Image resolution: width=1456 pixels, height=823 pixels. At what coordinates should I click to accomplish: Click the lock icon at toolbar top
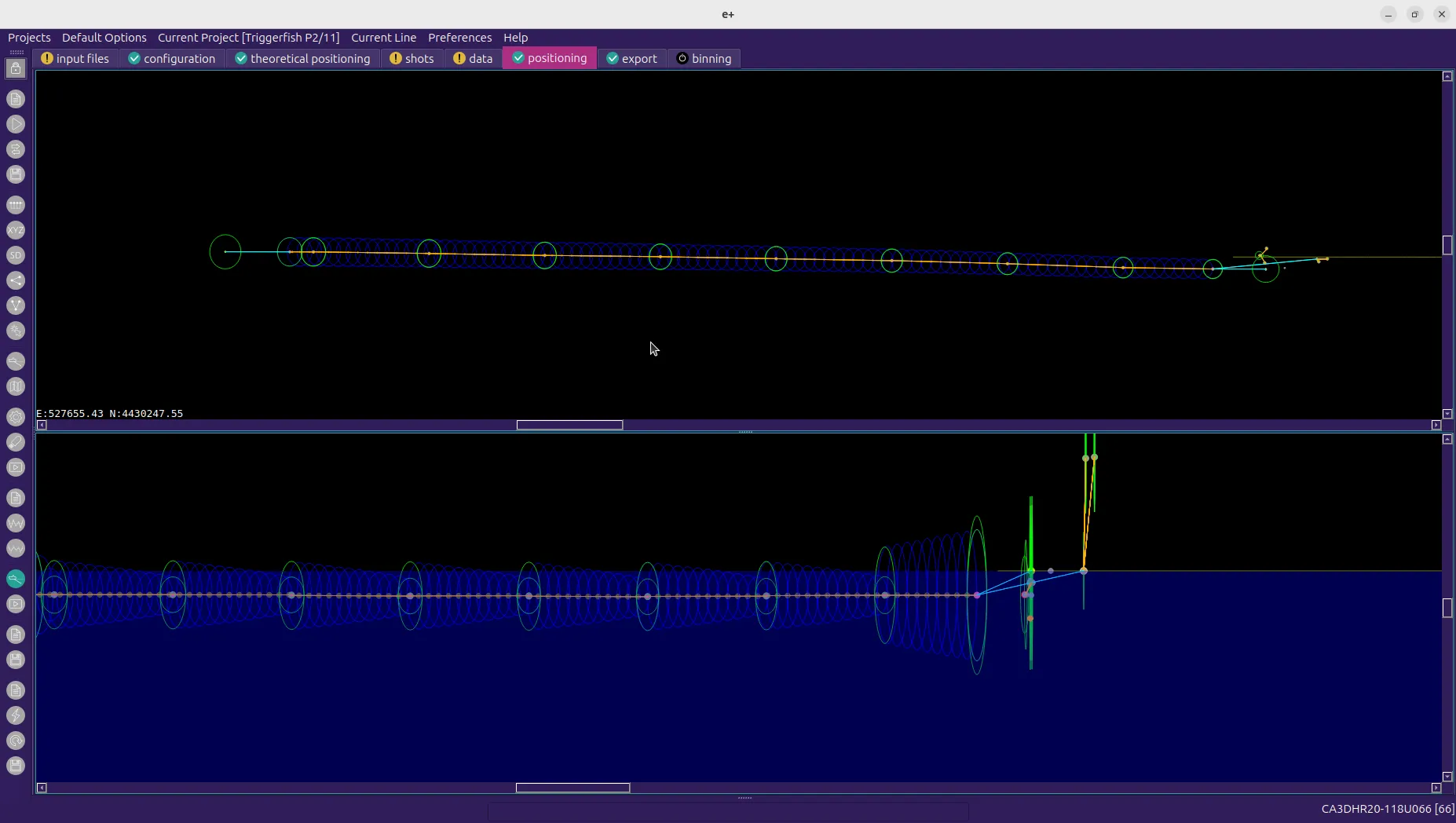coord(16,69)
